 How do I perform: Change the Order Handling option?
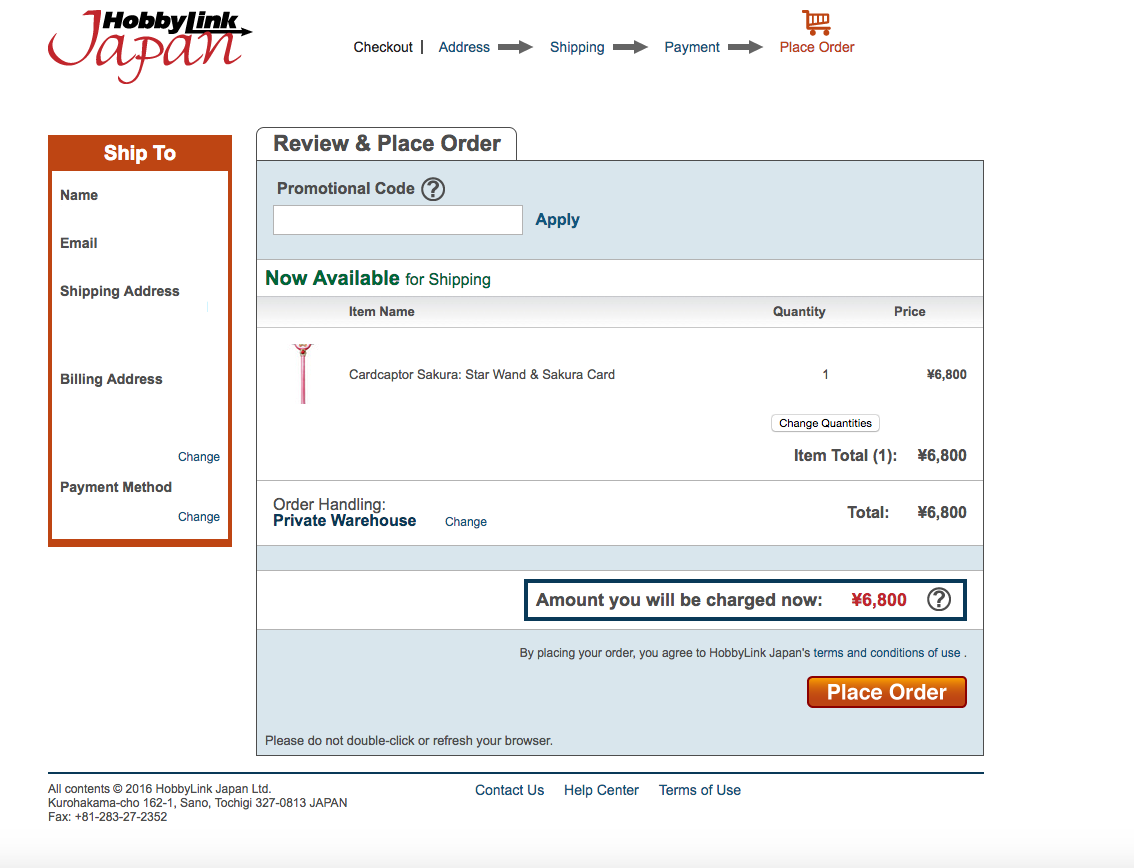pyautogui.click(x=466, y=522)
